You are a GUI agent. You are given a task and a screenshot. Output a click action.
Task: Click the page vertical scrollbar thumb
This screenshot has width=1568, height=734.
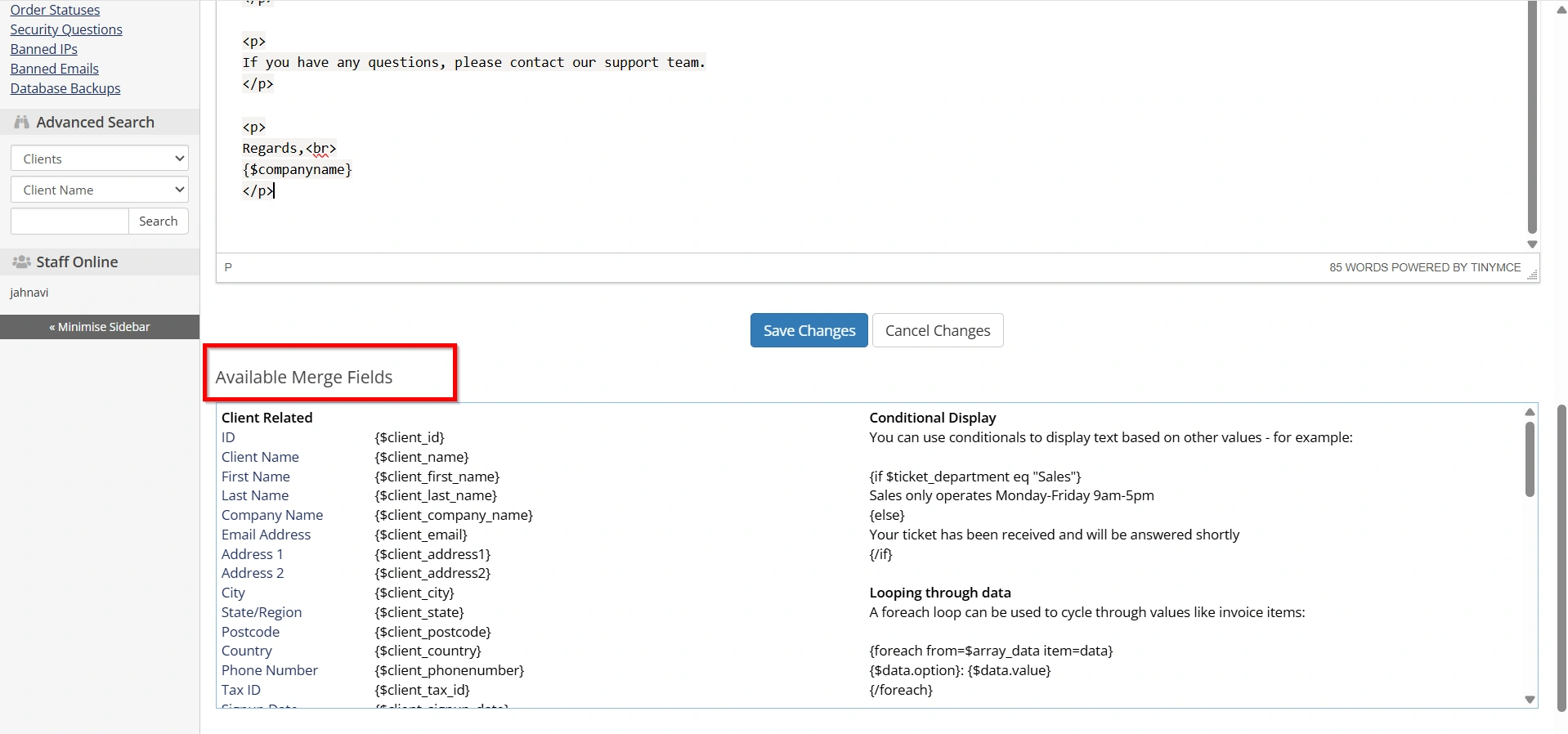click(x=1561, y=557)
